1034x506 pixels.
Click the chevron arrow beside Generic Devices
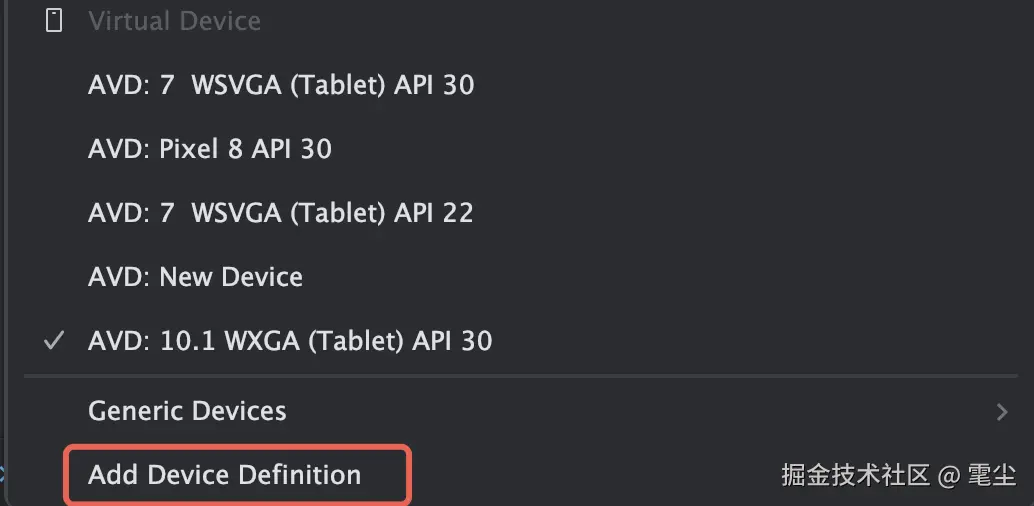[1002, 412]
